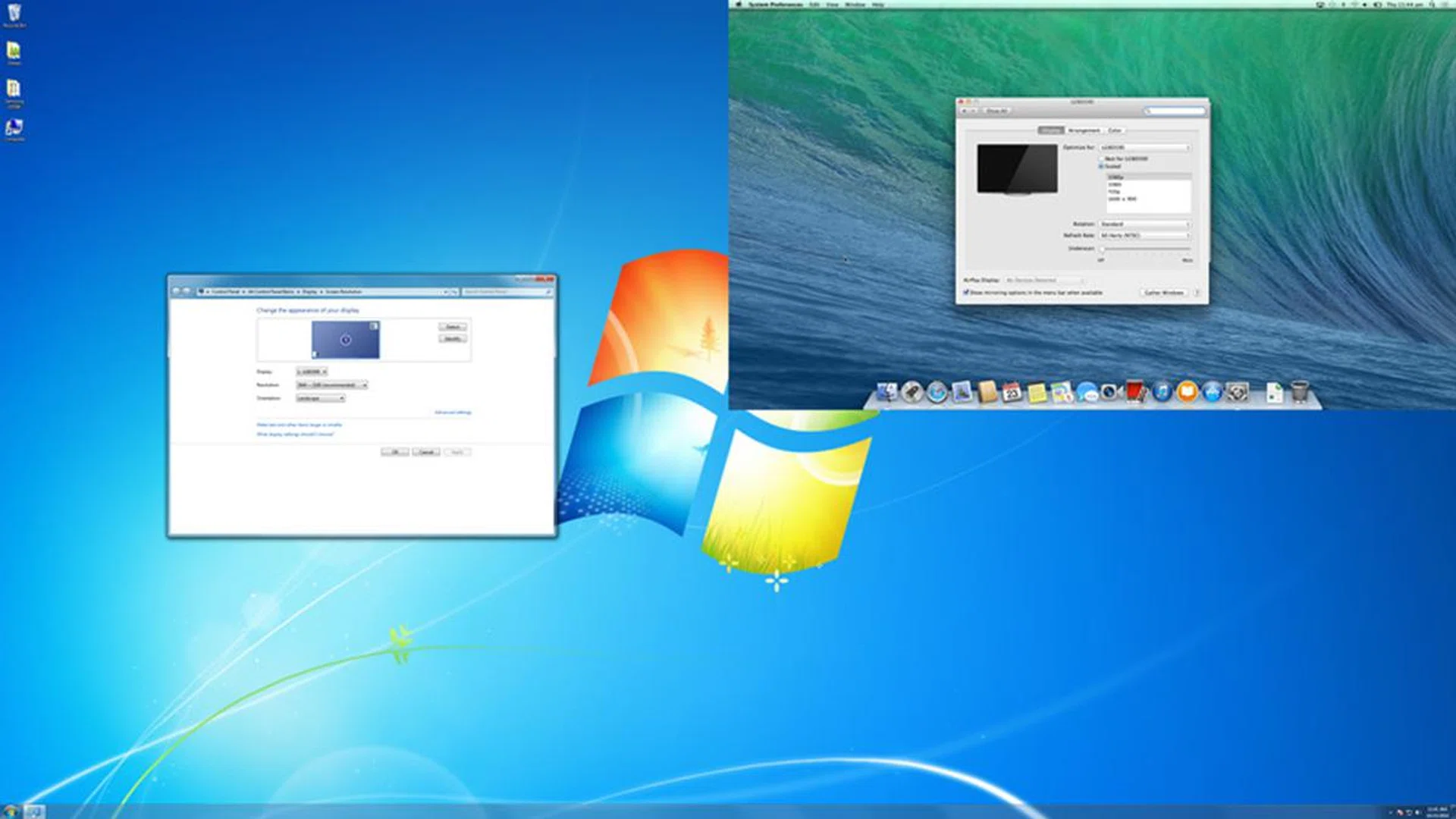Viewport: 1456px width, 819px height.
Task: Adjust the Underscan slider
Action: click(1103, 249)
